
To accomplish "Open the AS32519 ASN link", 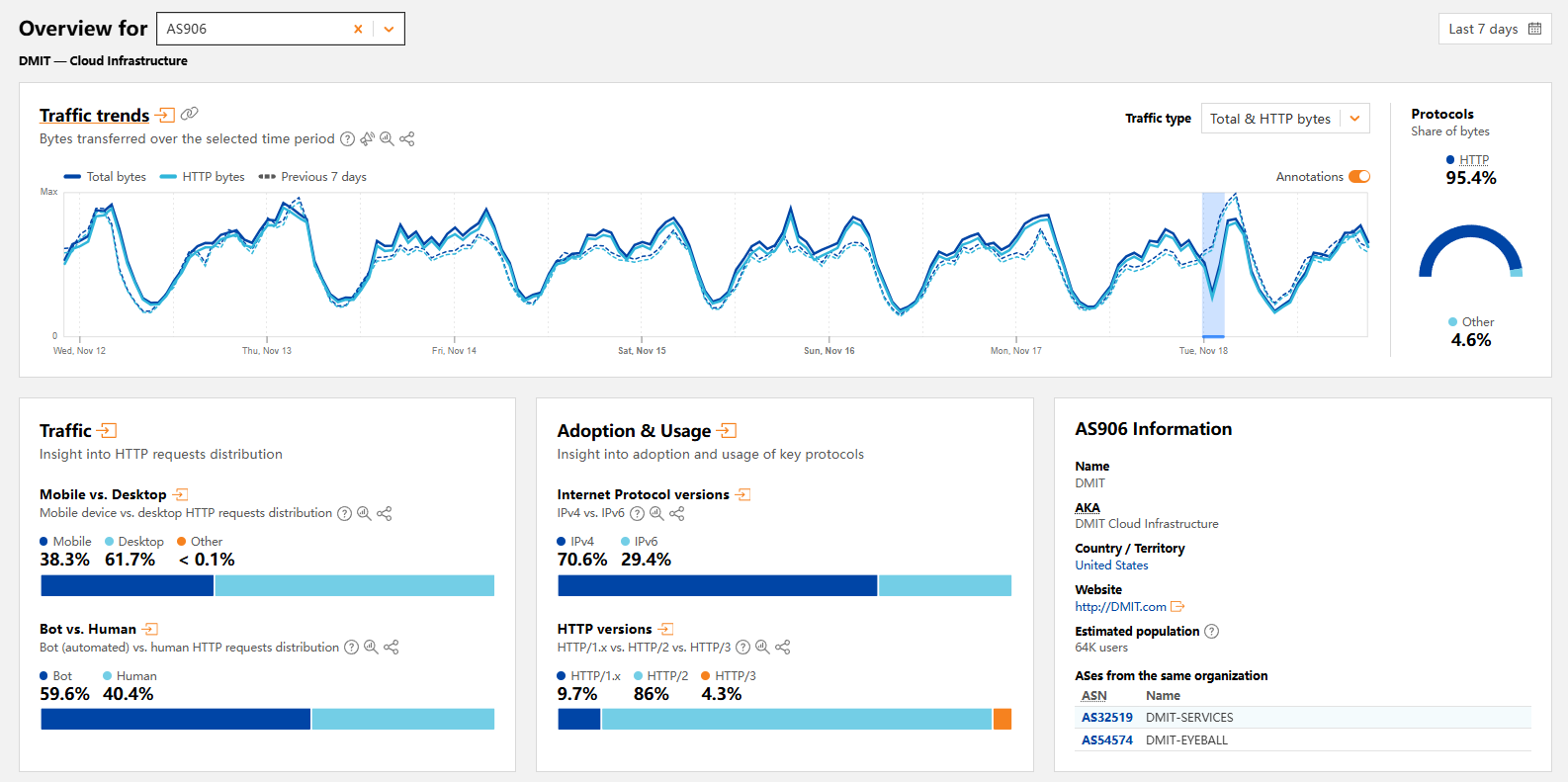I will click(x=1106, y=718).
